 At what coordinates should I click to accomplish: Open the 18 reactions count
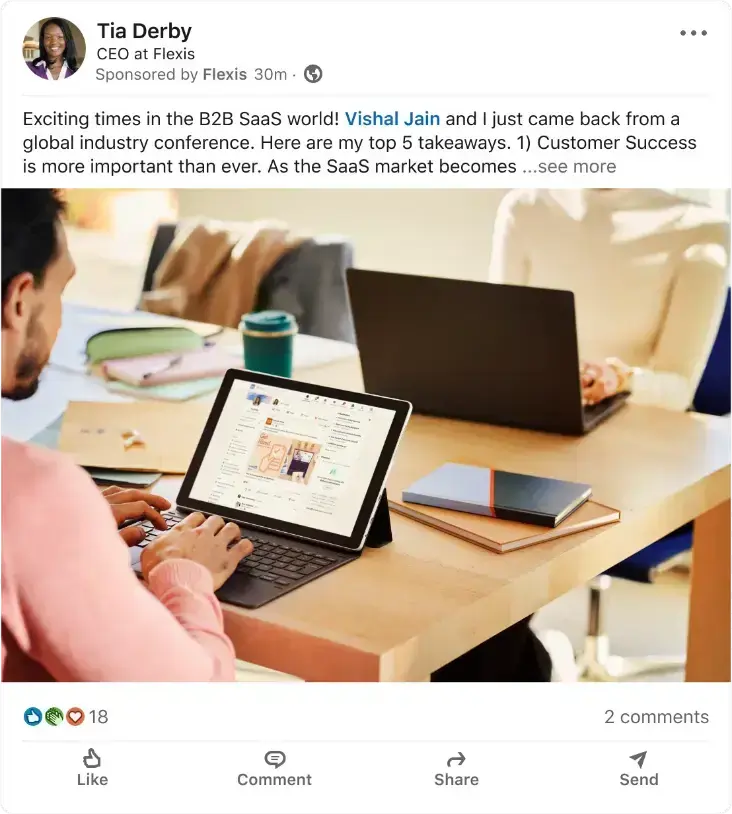pos(98,717)
